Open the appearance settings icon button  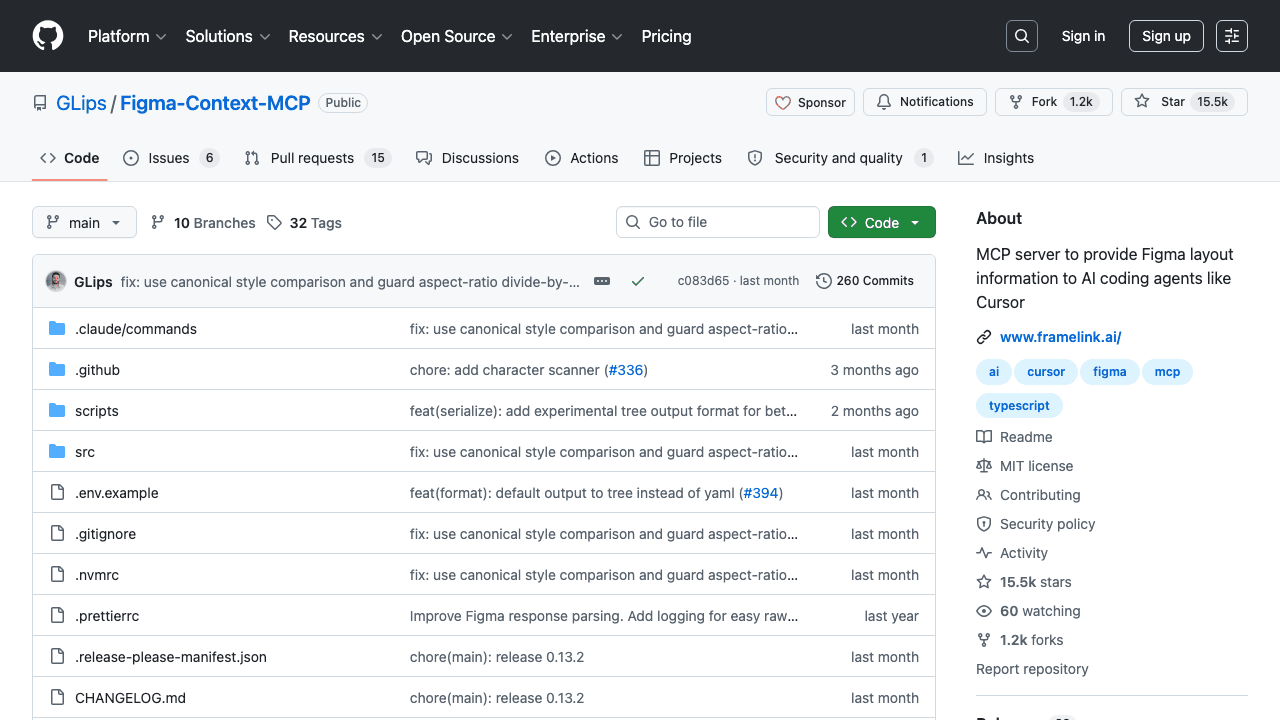pyautogui.click(x=1232, y=36)
